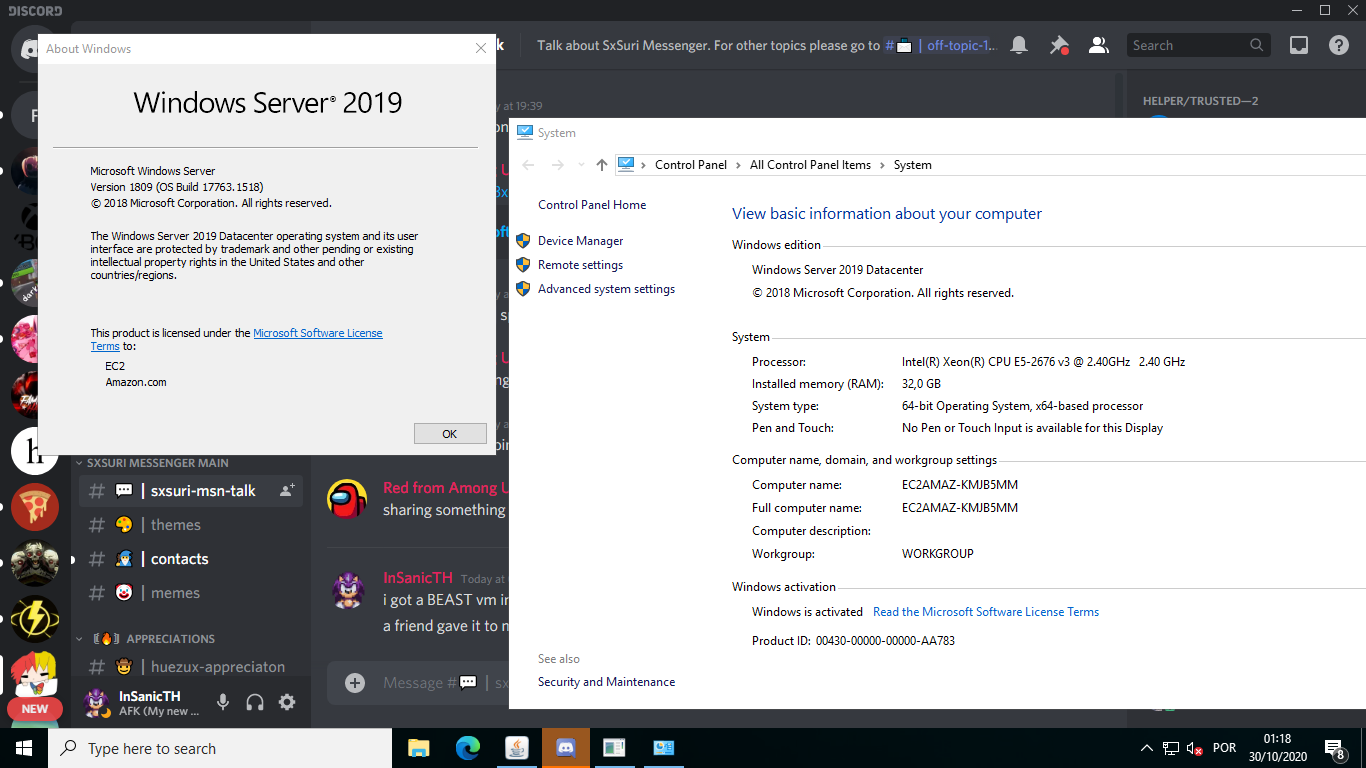The height and width of the screenshot is (768, 1366).
Task: Open Security and Maintenance link
Action: tap(606, 682)
